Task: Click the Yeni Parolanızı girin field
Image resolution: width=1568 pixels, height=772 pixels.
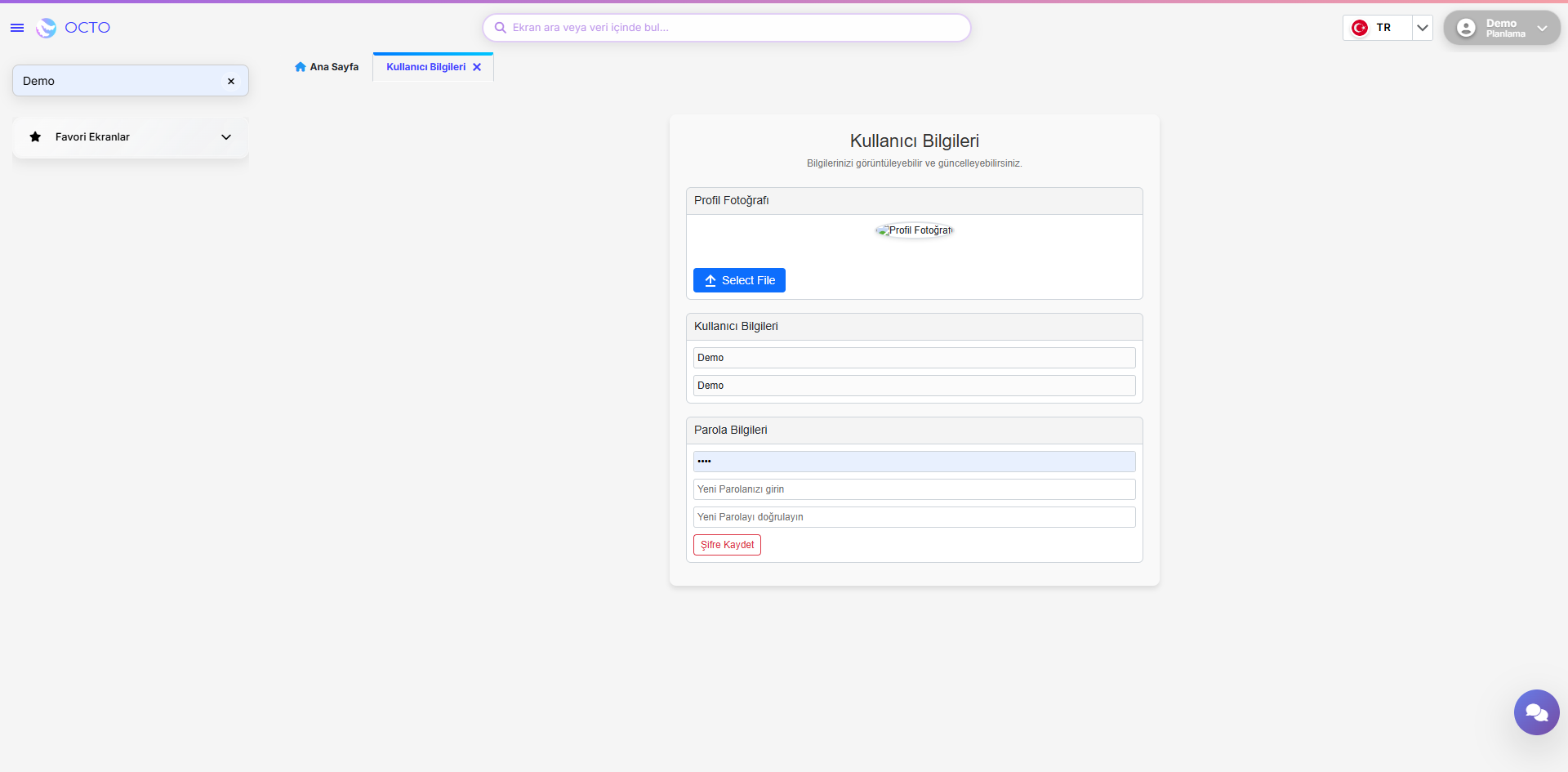Action: (x=914, y=489)
